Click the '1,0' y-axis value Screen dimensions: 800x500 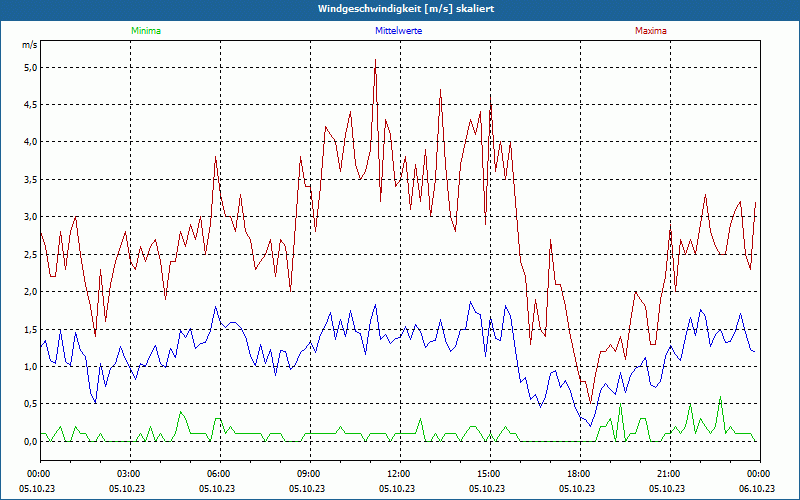pyautogui.click(x=31, y=367)
